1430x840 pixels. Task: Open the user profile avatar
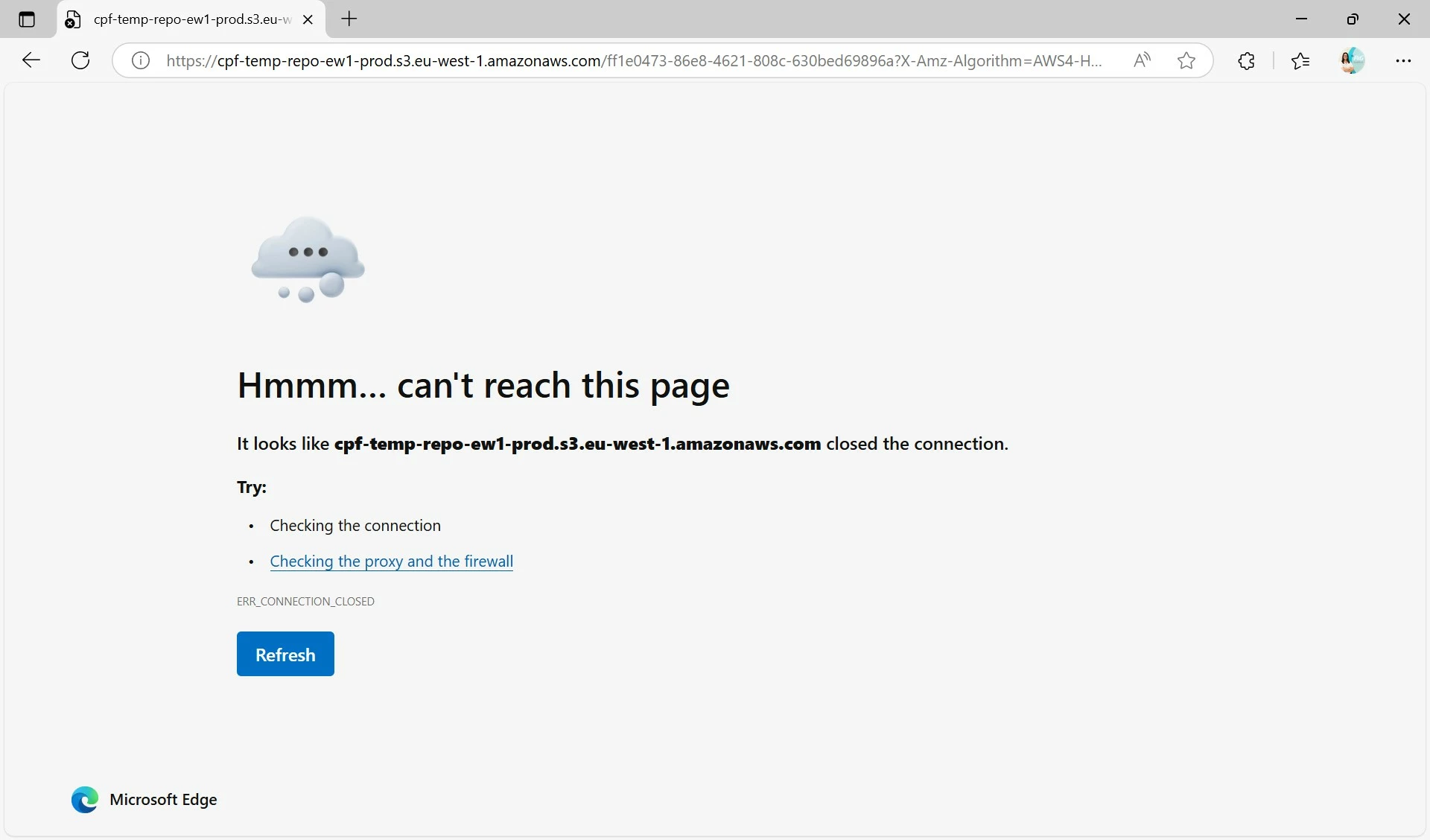(x=1352, y=60)
